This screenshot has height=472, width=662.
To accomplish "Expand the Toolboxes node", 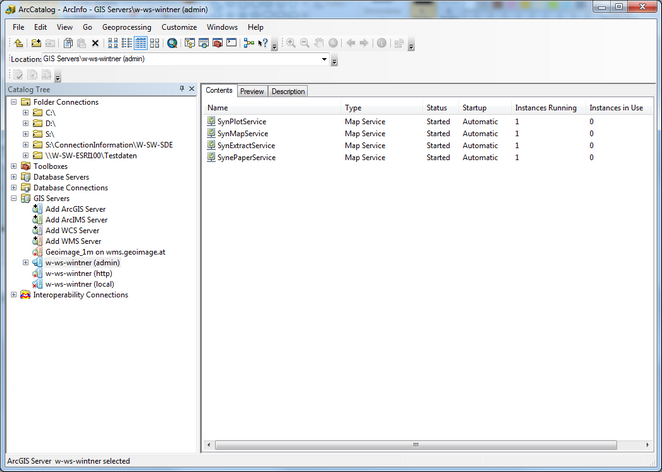I will point(14,166).
